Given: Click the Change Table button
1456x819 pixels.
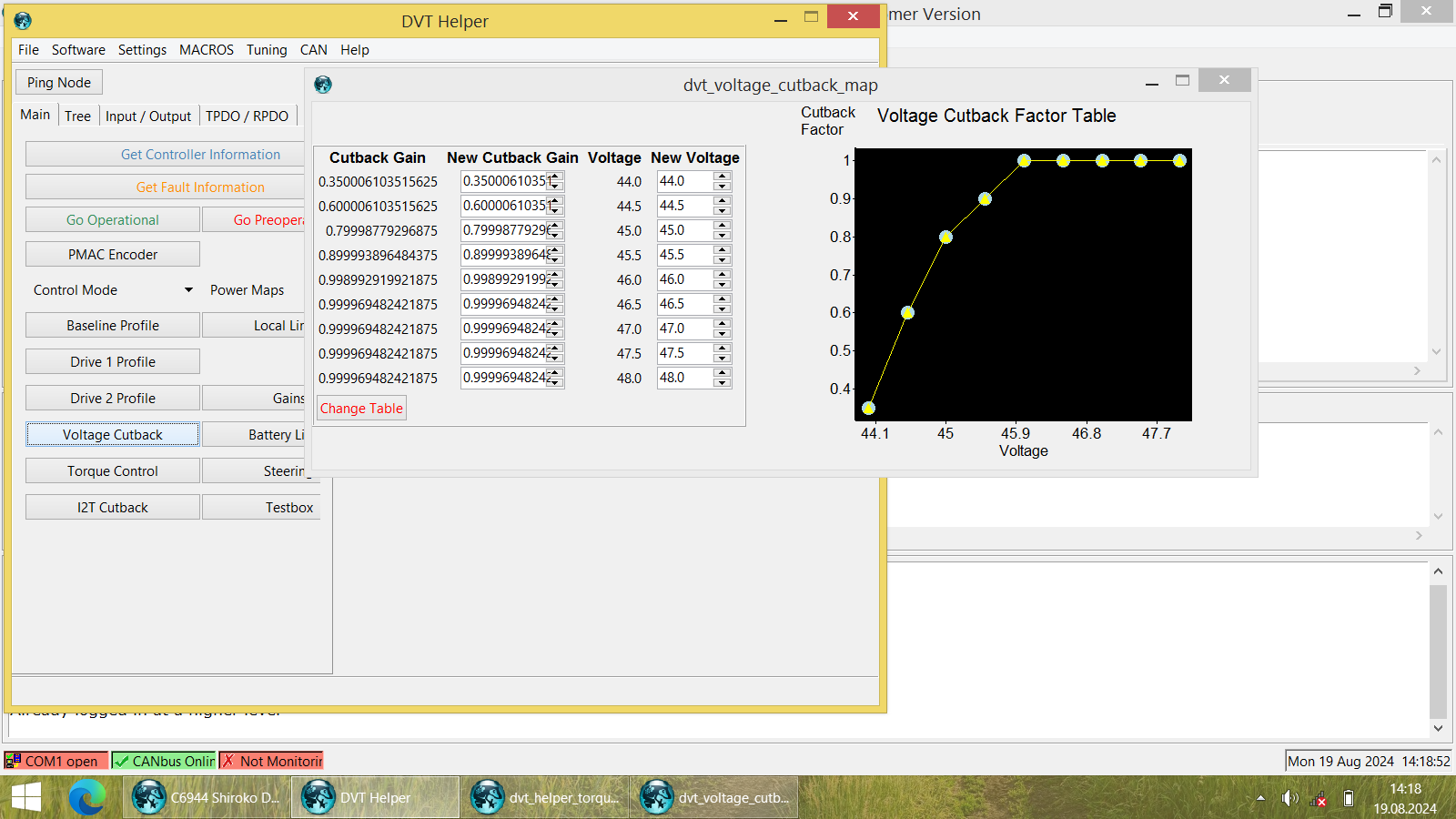Looking at the screenshot, I should click(x=361, y=409).
